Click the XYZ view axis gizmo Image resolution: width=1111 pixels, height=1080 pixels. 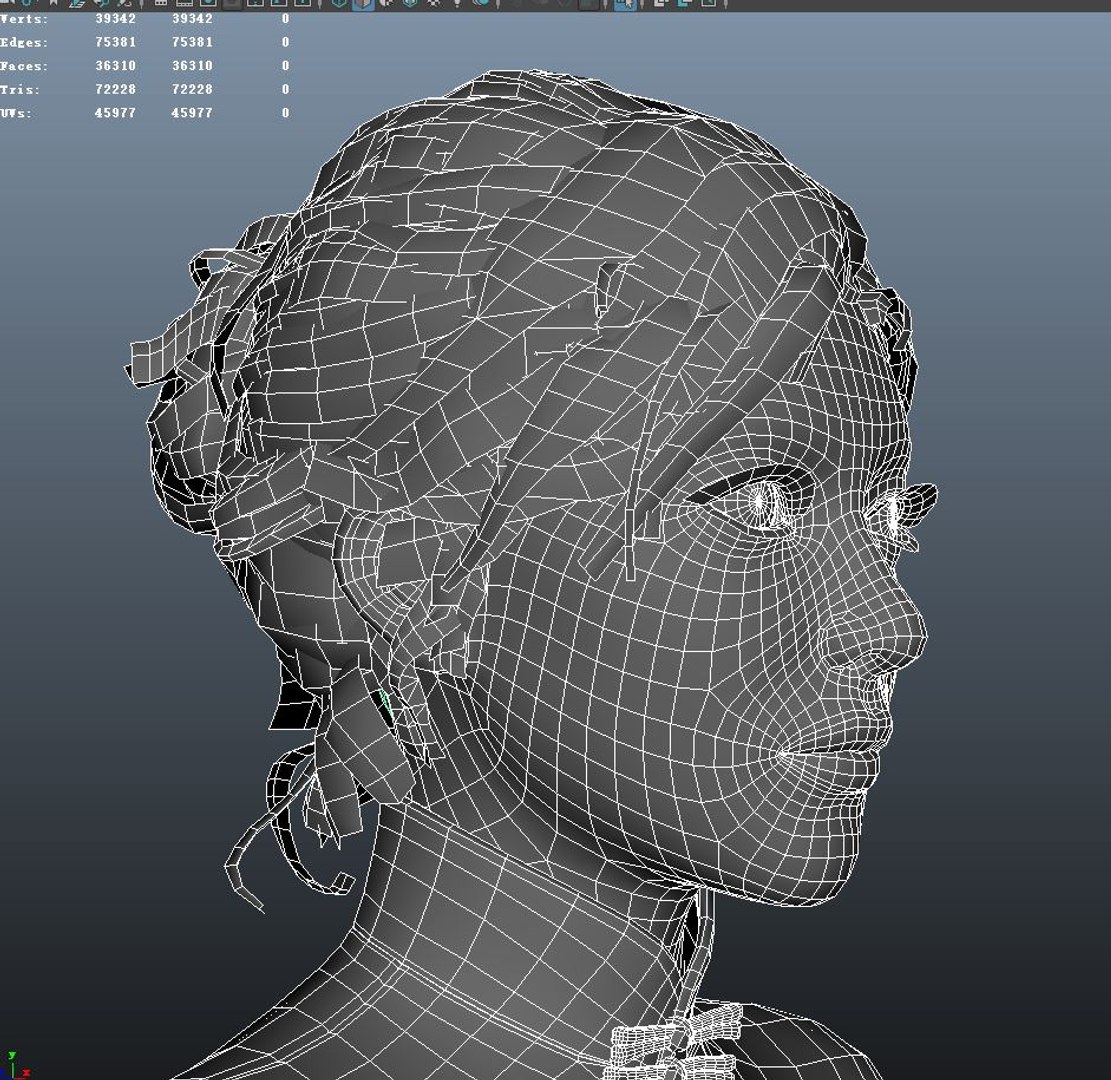(x=14, y=1066)
